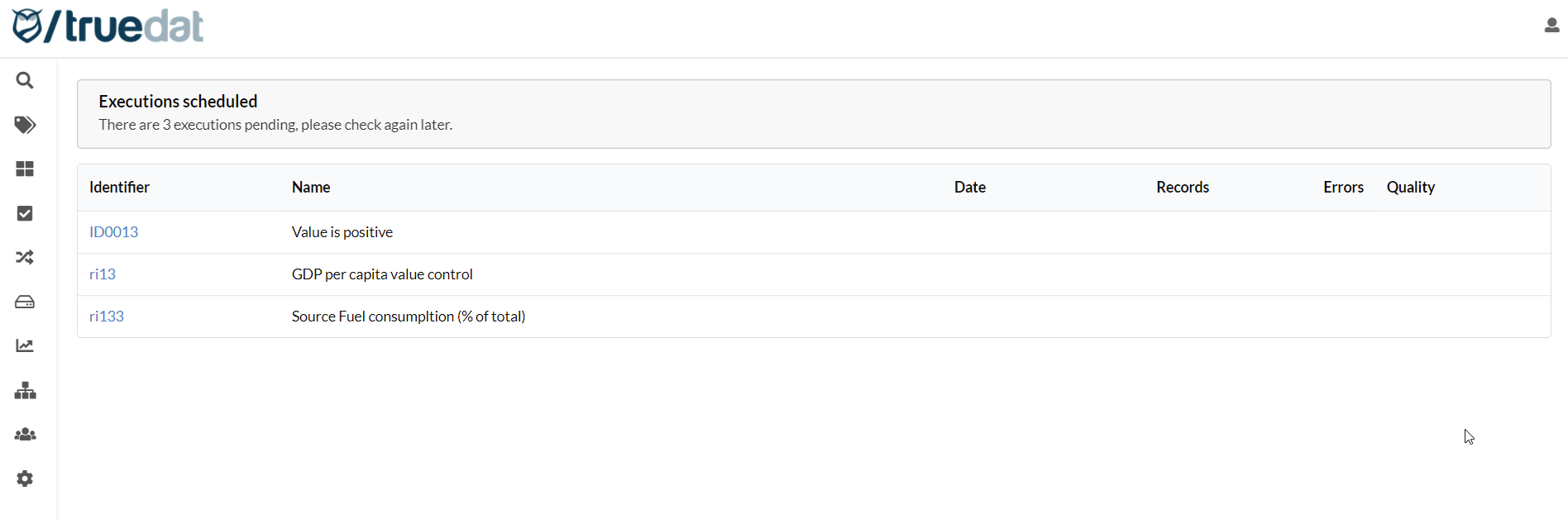Open the ID0013 identifier link
This screenshot has height=519, width=1568.
(113, 232)
